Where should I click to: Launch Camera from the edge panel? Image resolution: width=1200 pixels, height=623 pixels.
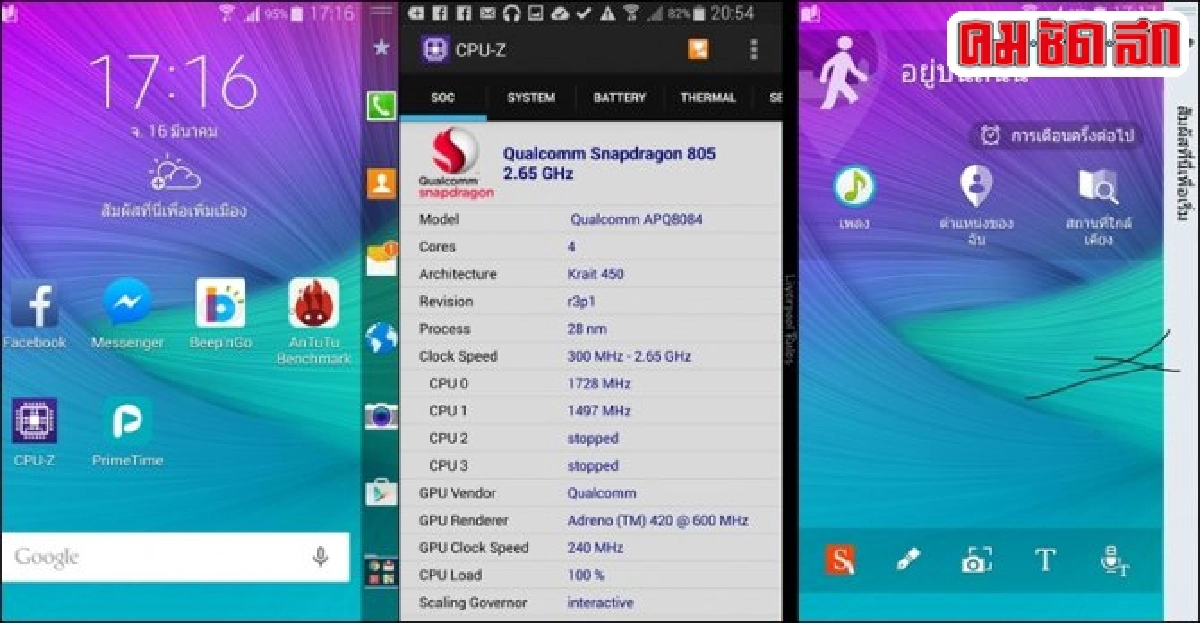point(381,416)
